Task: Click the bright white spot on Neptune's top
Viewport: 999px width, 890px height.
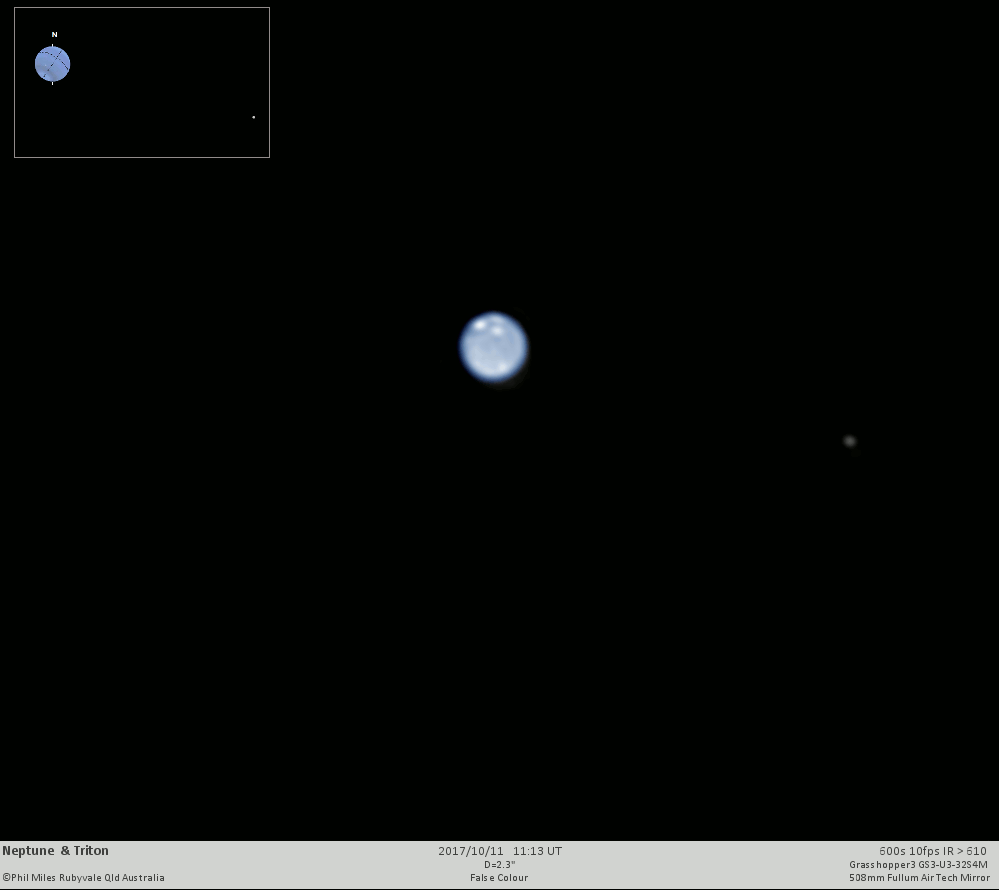Action: 480,326
